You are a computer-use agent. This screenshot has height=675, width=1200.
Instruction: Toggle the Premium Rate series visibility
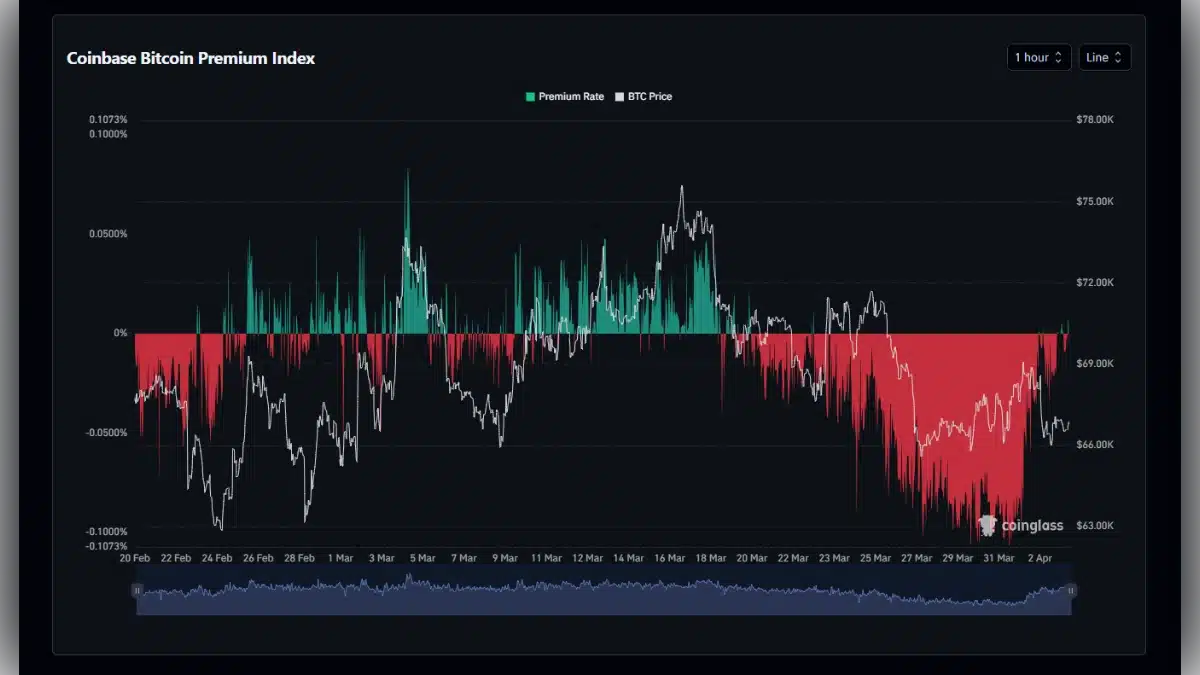(565, 96)
